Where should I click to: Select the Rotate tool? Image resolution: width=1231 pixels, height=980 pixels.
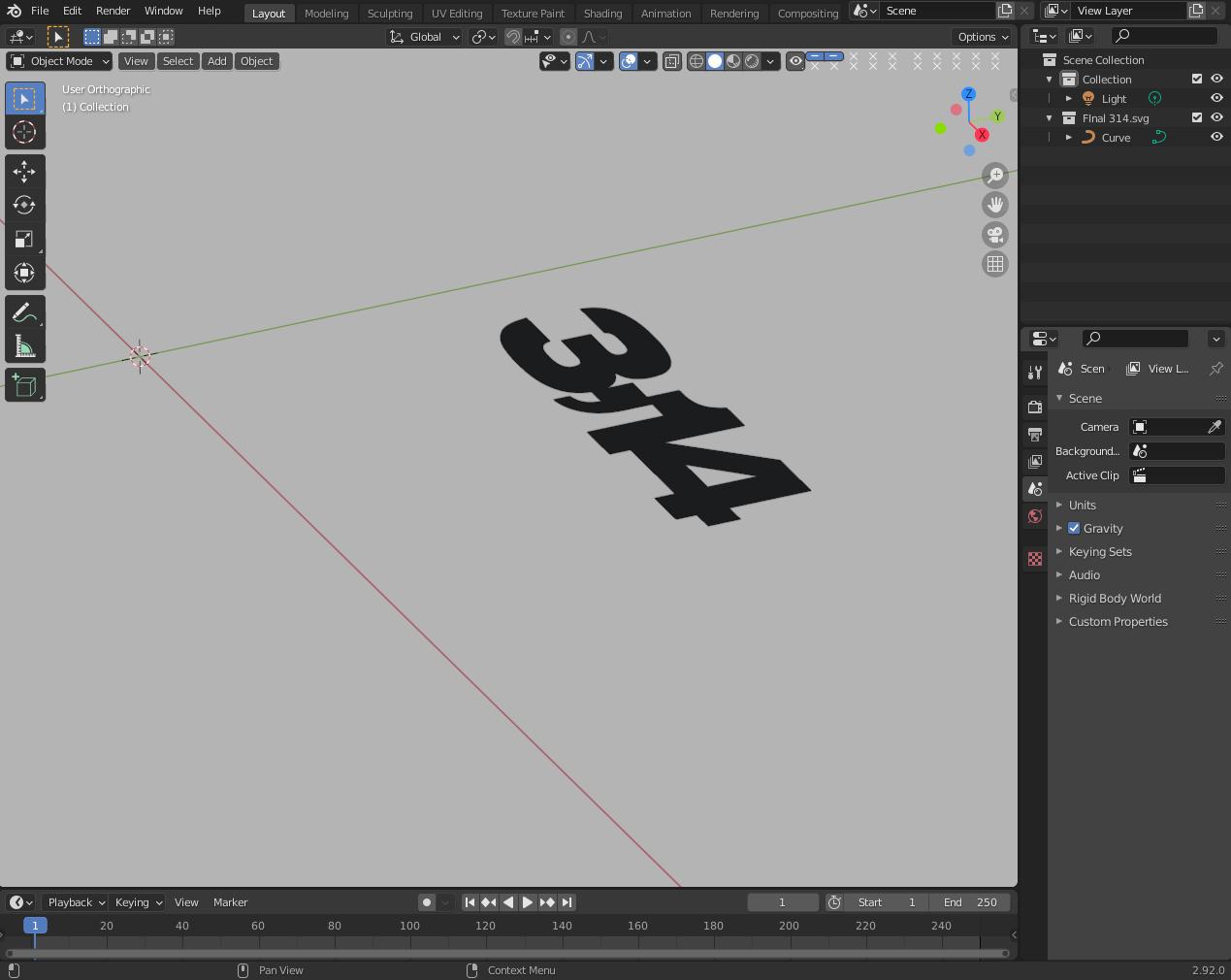click(24, 205)
